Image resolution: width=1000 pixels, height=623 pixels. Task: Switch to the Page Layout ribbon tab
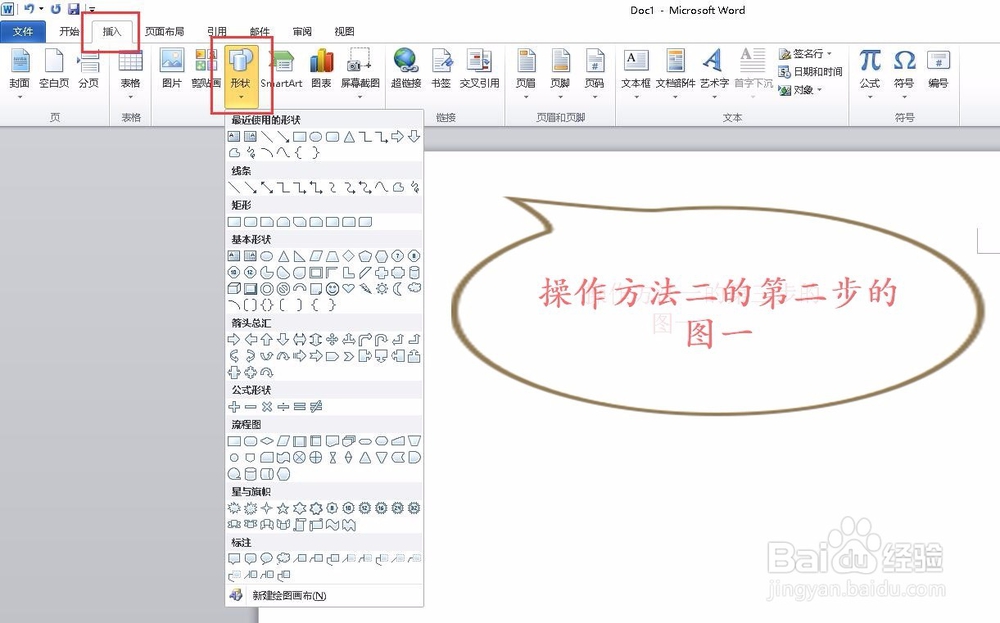[167, 31]
